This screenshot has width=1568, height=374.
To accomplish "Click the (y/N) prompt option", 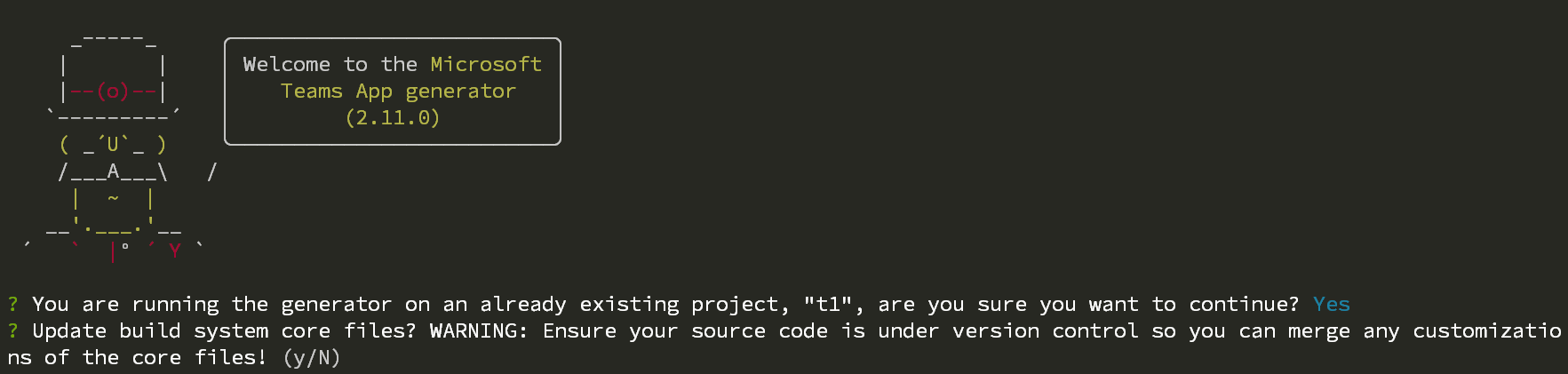I will coord(312,358).
